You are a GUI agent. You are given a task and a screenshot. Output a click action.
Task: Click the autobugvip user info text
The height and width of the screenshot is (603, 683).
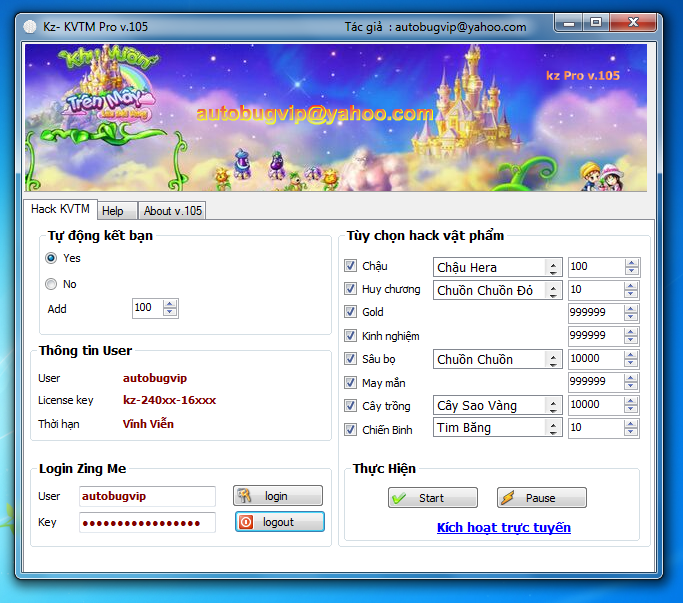pos(155,378)
